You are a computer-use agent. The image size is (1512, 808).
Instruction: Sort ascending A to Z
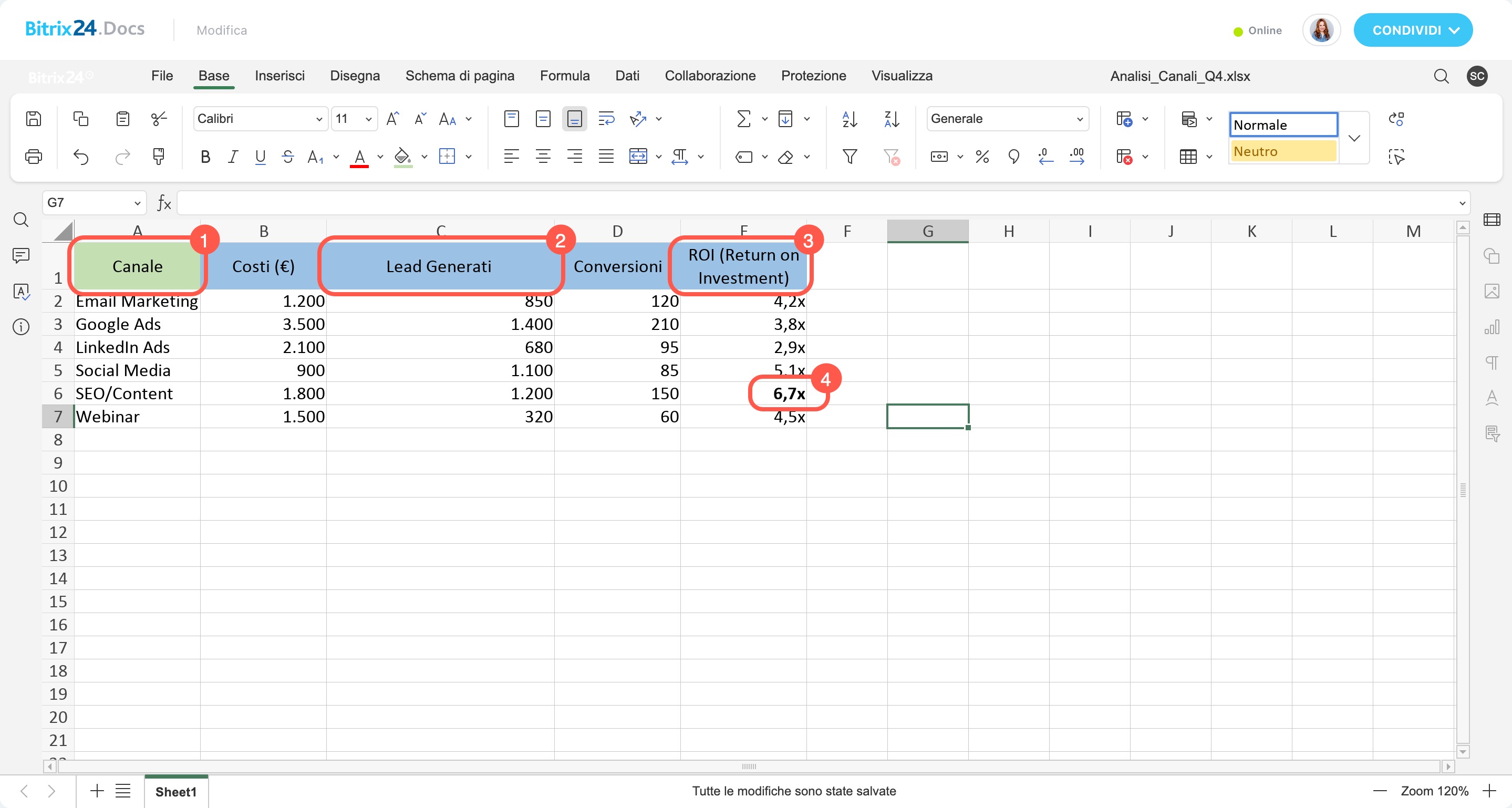[850, 119]
